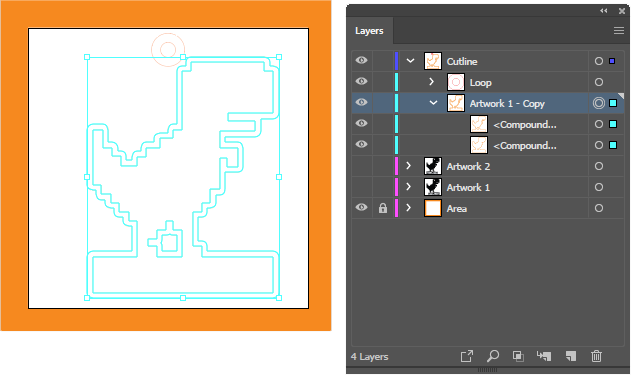The width and height of the screenshot is (631, 375).
Task: Click the Artwork 1 - Copy target circle
Action: tap(599, 103)
